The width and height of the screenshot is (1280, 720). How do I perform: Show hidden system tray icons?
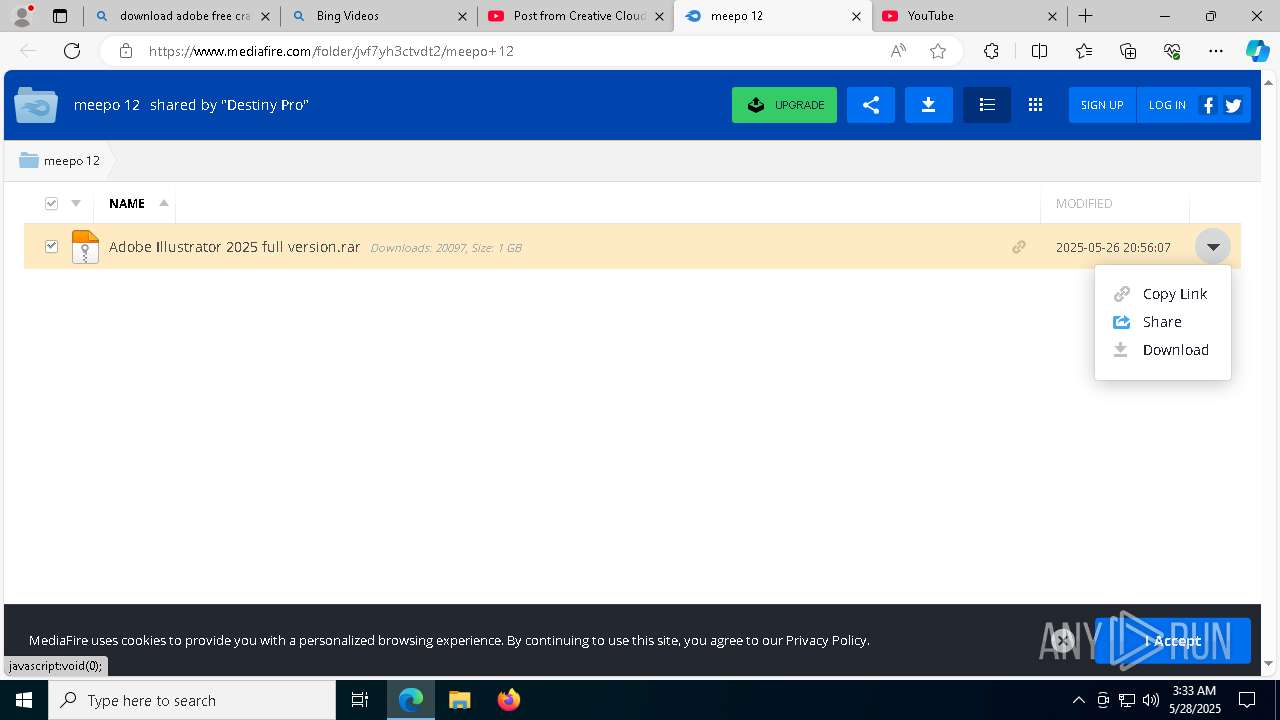[x=1078, y=700]
